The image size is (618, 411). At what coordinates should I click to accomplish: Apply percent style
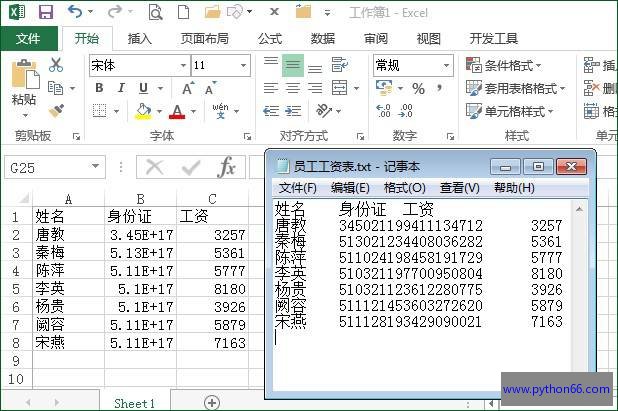pos(418,88)
